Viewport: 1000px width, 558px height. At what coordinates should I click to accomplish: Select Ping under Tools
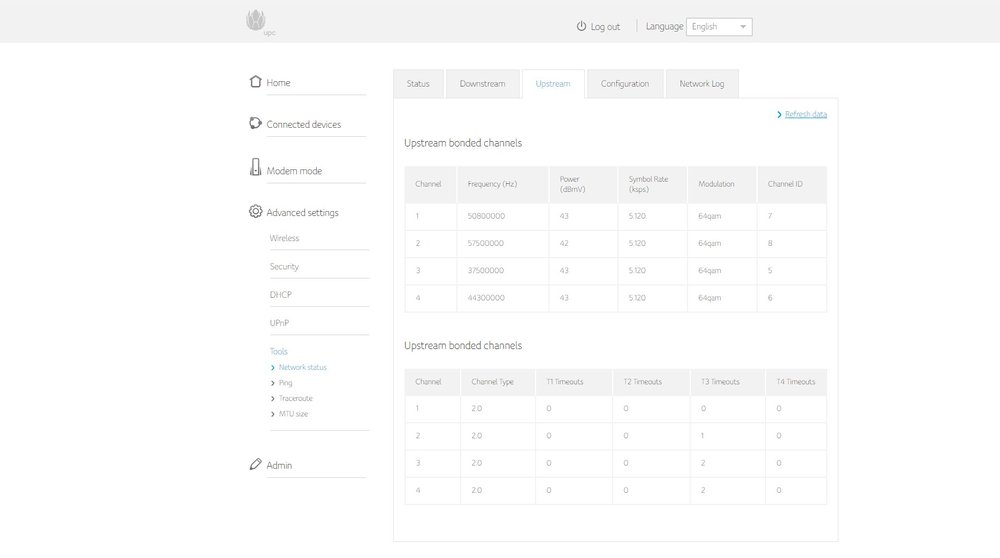[x=285, y=383]
